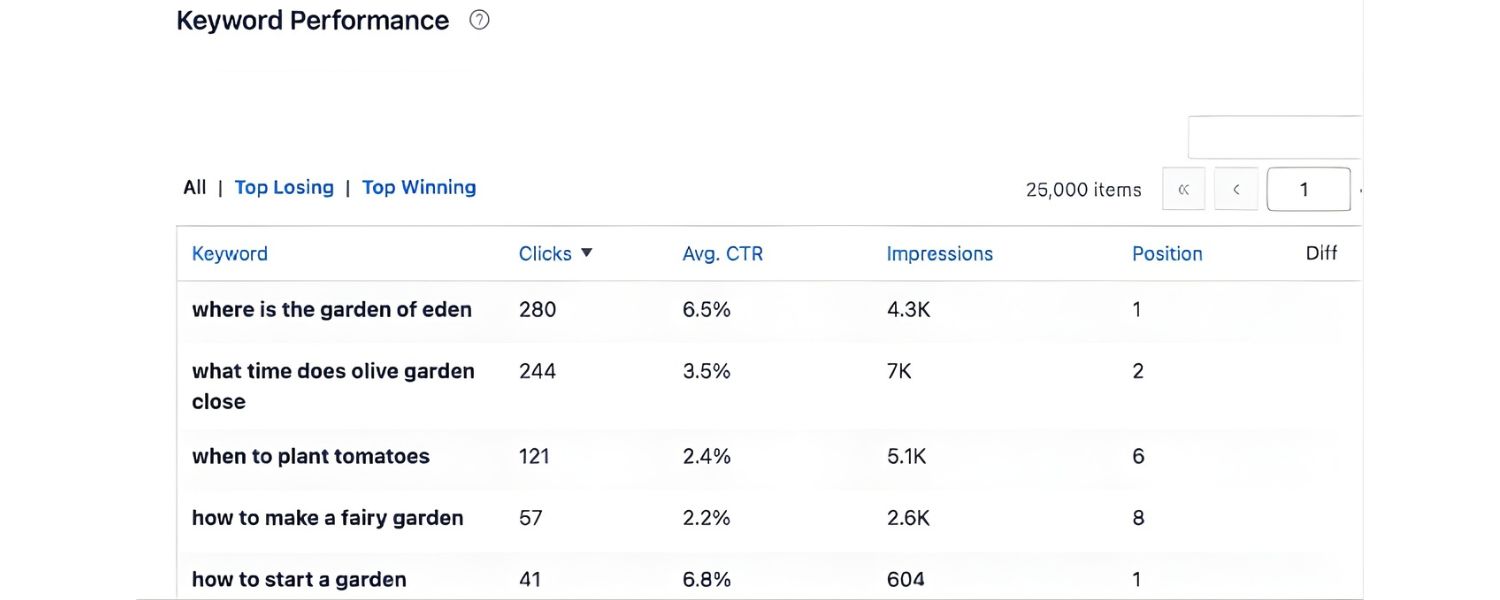Viewport: 1500px width, 600px height.
Task: Open the keyword 'where is the garden of eden'
Action: (332, 309)
